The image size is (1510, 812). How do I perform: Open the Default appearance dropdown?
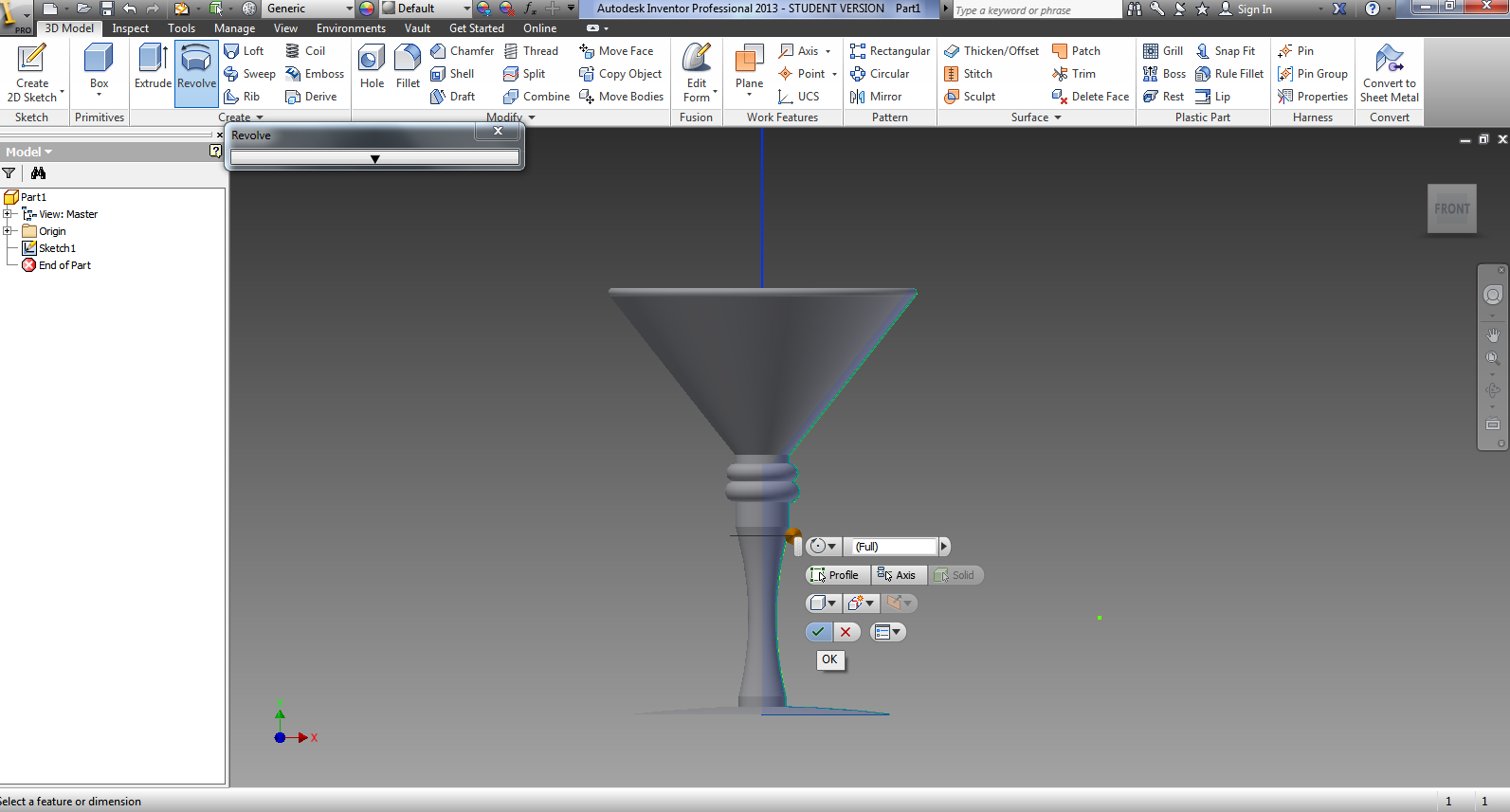(x=466, y=9)
